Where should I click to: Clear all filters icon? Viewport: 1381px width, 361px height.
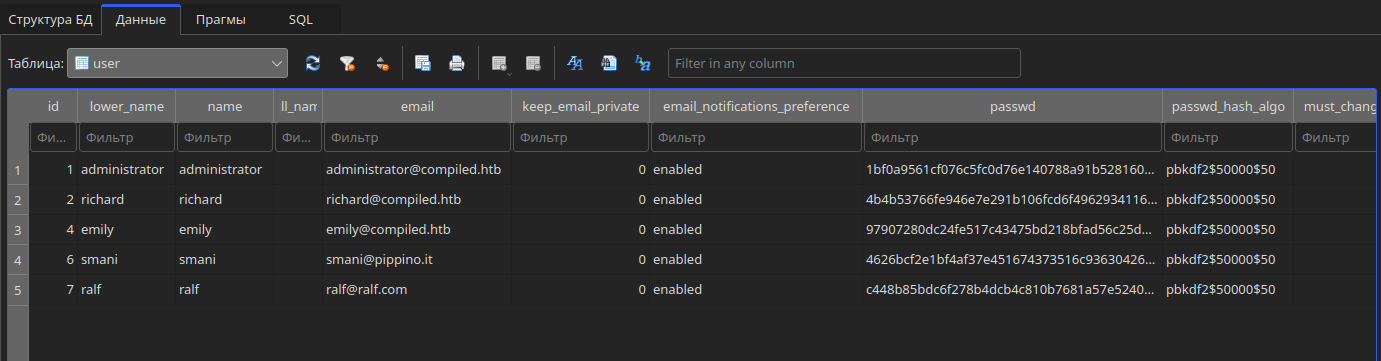coord(347,63)
